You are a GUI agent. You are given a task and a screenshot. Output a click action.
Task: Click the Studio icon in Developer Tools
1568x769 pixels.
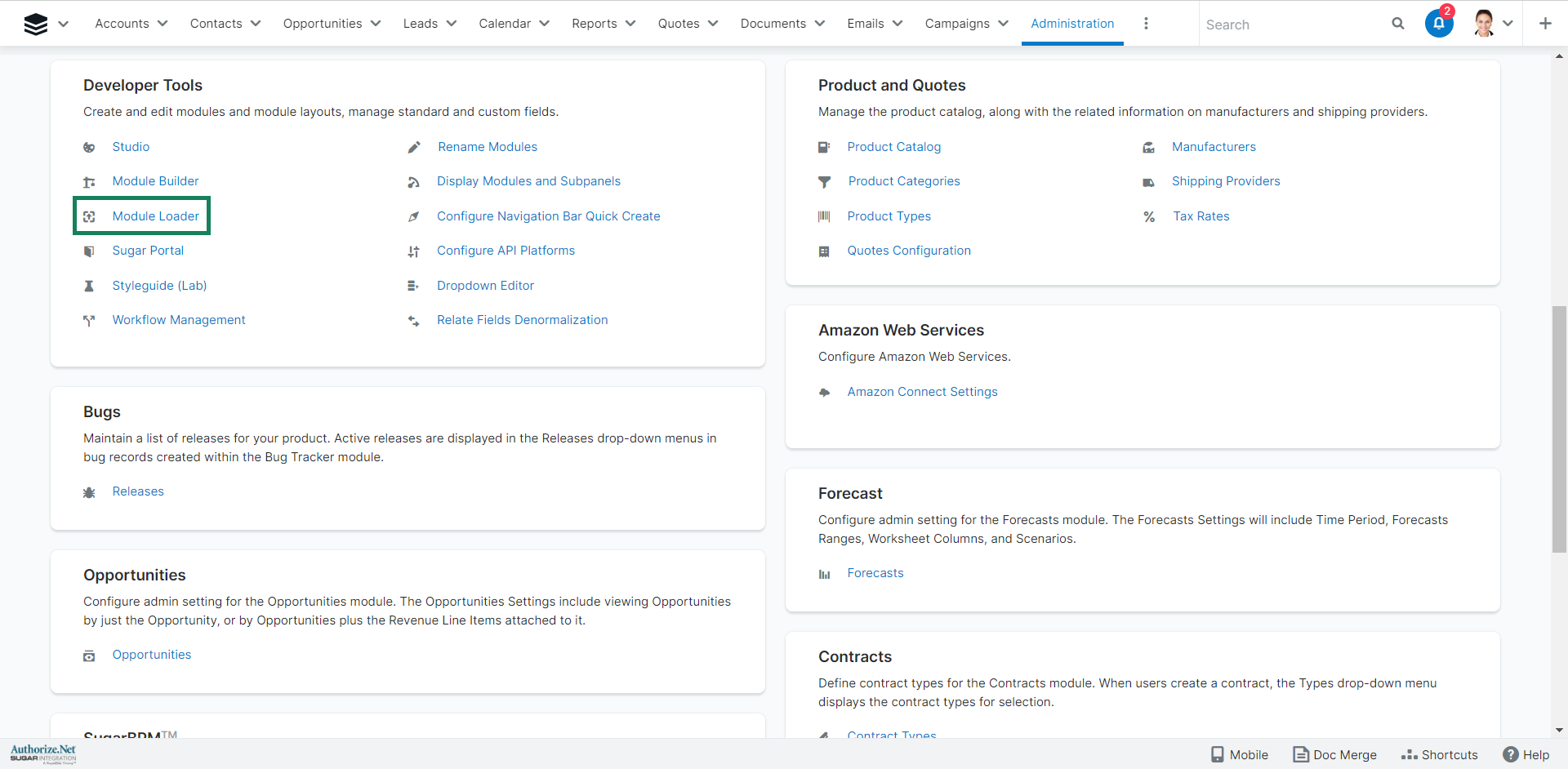click(89, 148)
